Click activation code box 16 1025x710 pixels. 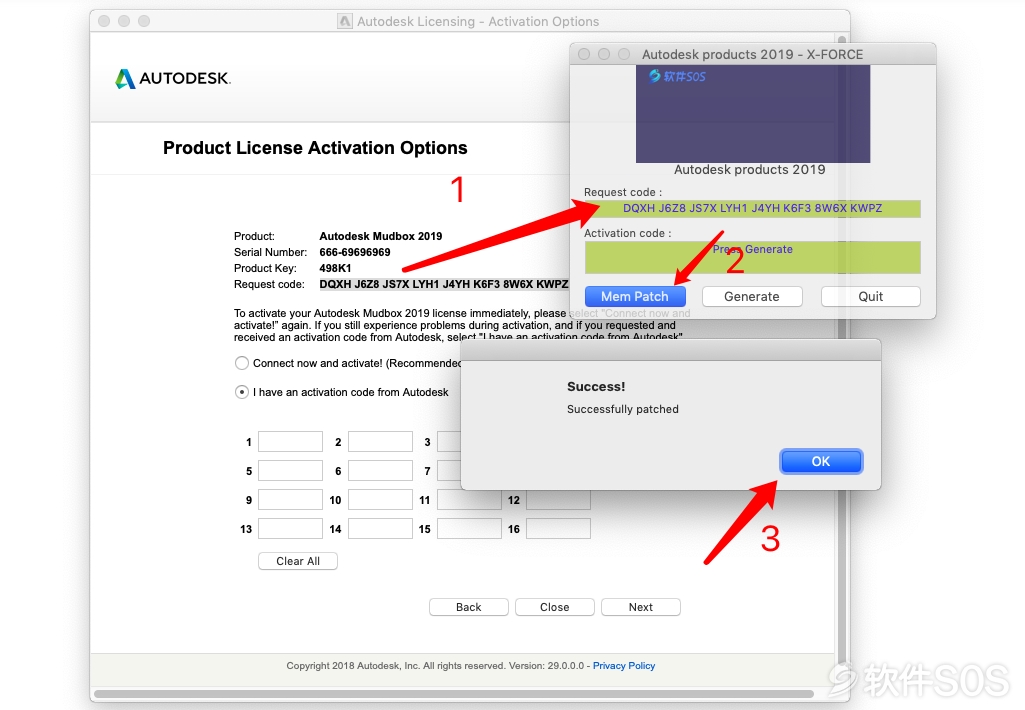(x=559, y=528)
